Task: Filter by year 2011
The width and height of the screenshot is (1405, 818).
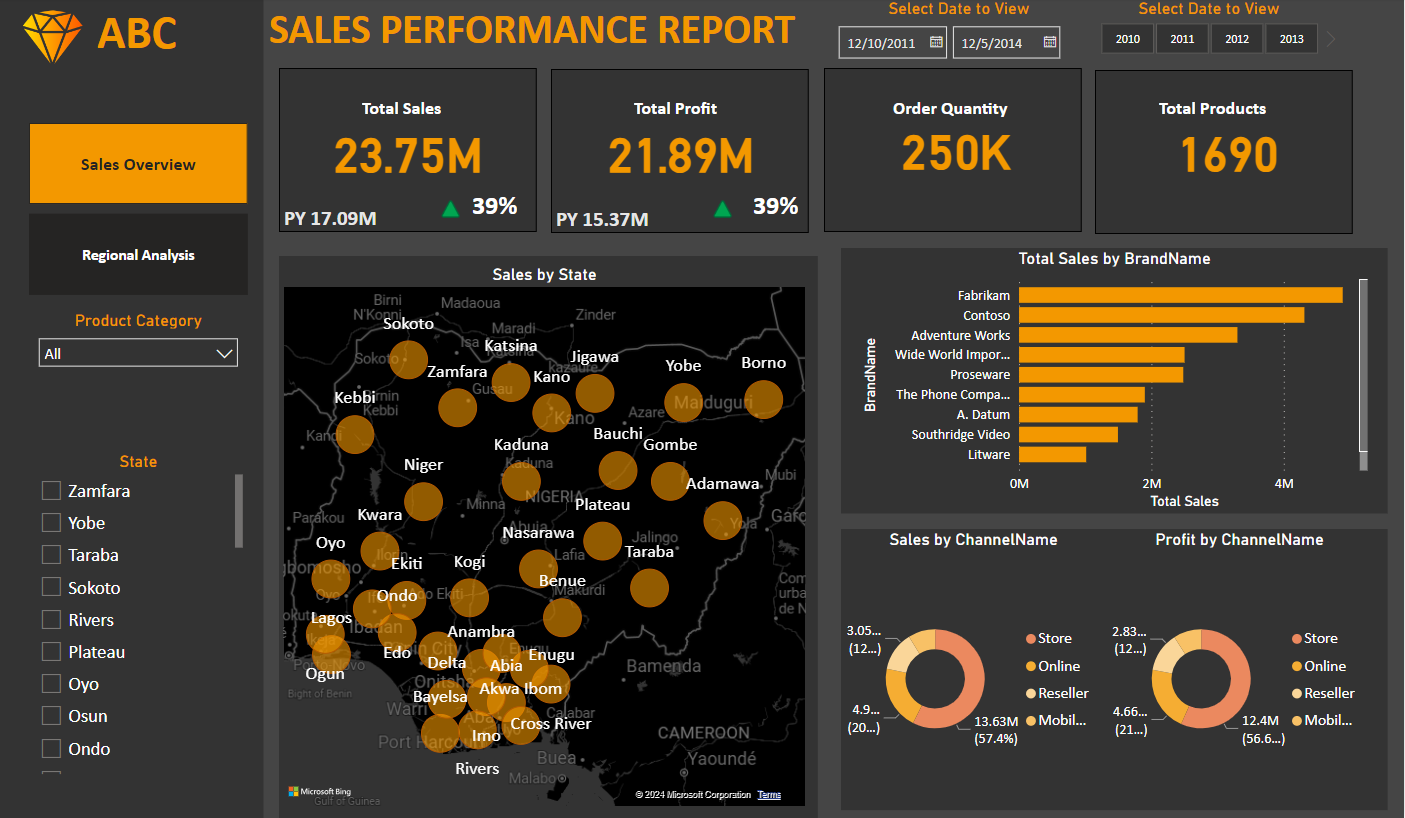Action: pos(1182,39)
